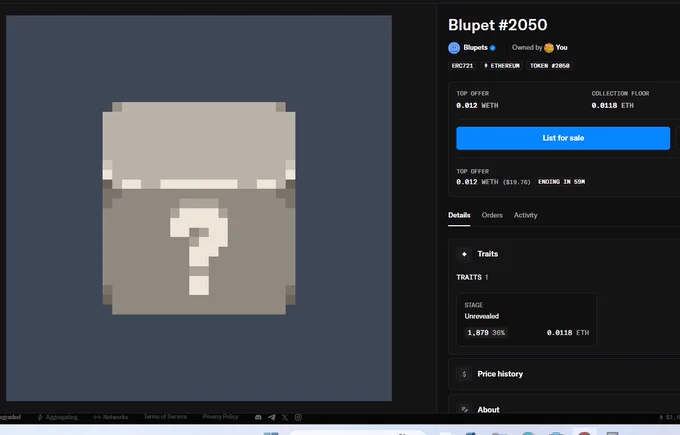Open the Instagram link in footer
Screen dimensions: 680x435
pos(298,417)
